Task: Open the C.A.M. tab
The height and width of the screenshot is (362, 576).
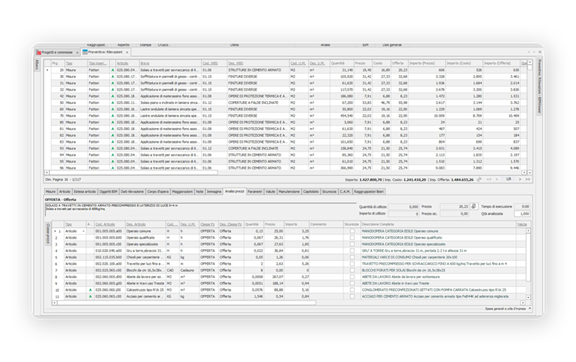Action: [x=345, y=191]
